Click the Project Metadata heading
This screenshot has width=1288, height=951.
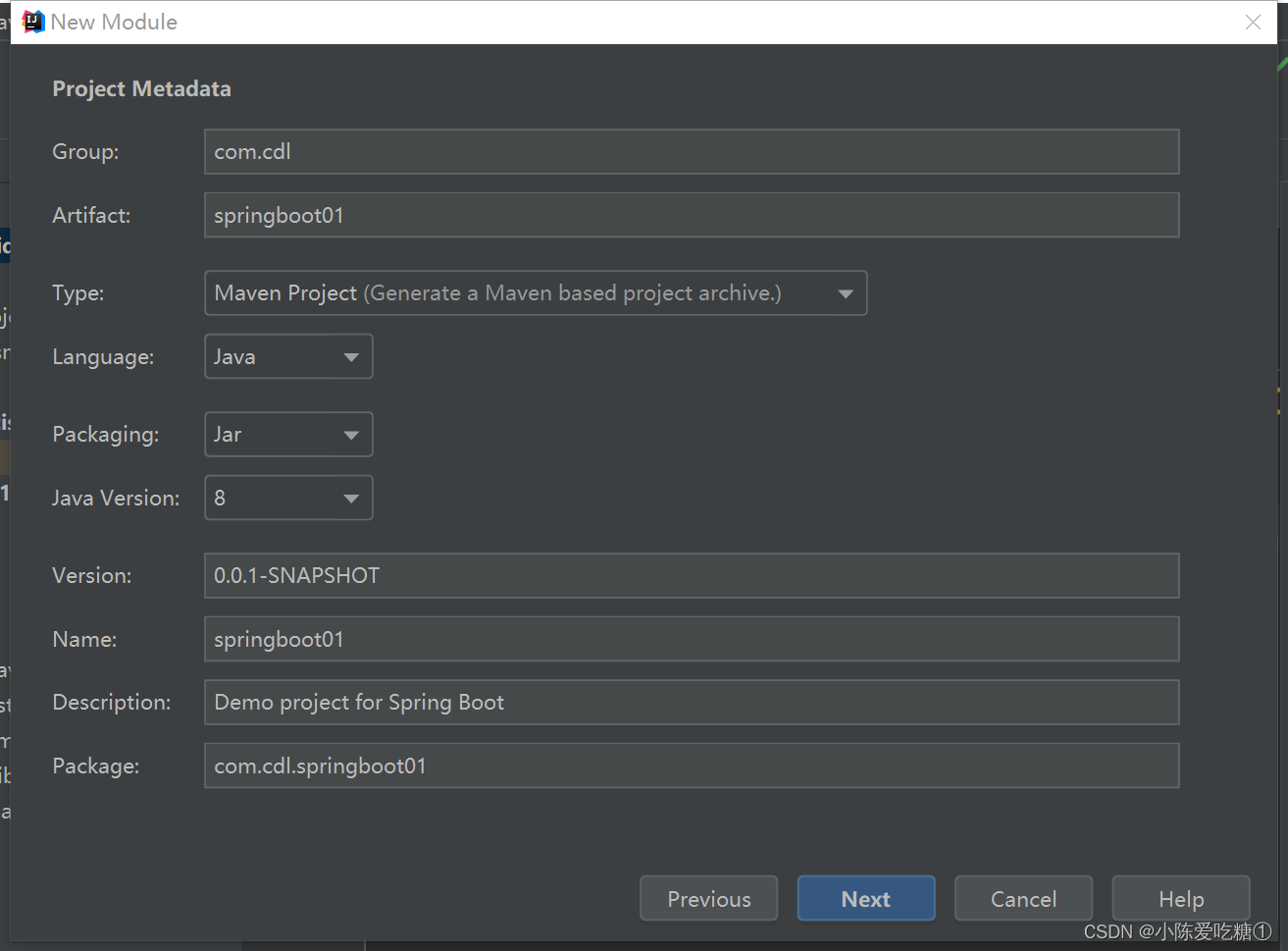141,89
